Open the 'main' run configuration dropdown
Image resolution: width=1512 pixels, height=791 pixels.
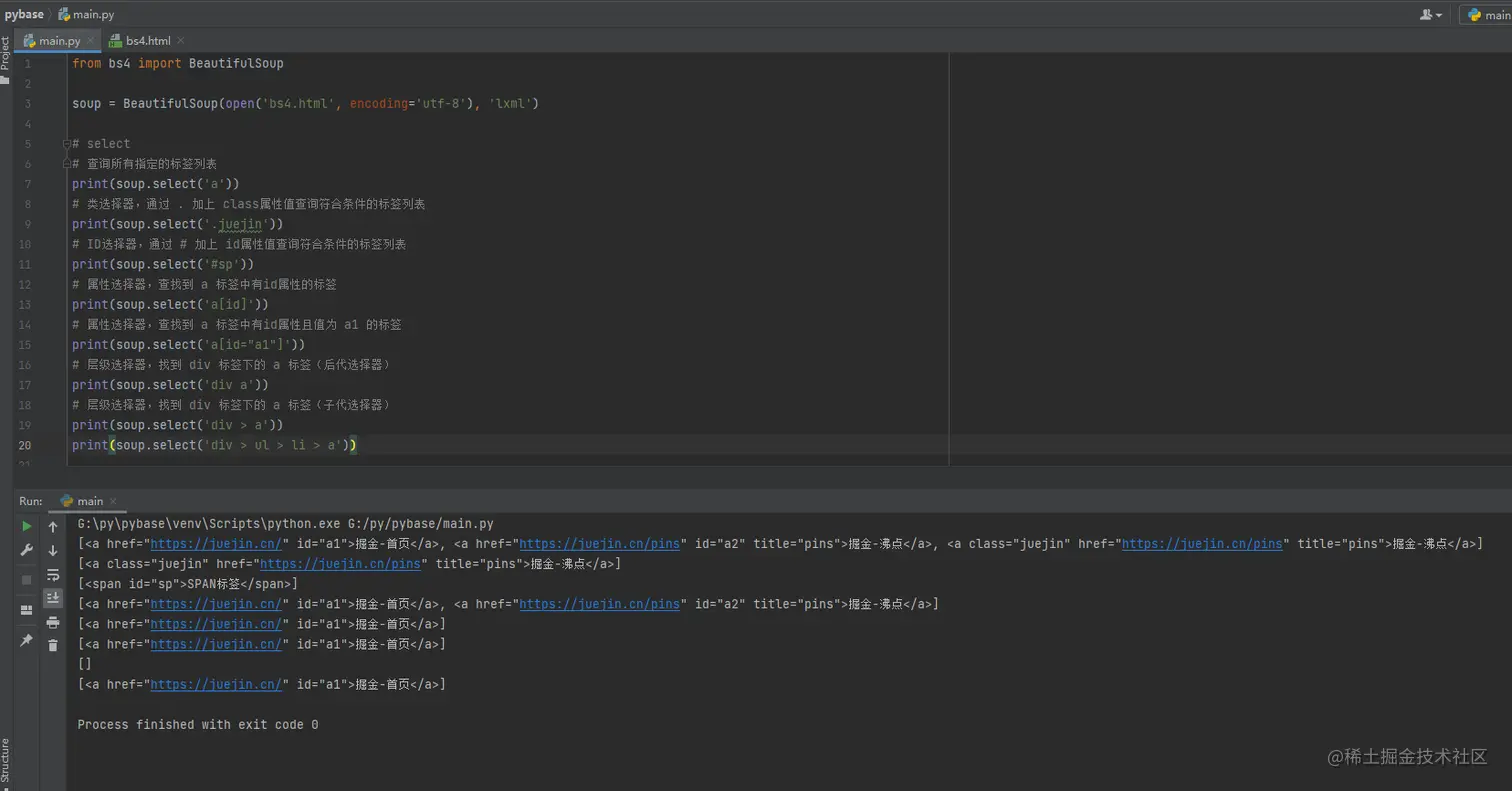1487,15
